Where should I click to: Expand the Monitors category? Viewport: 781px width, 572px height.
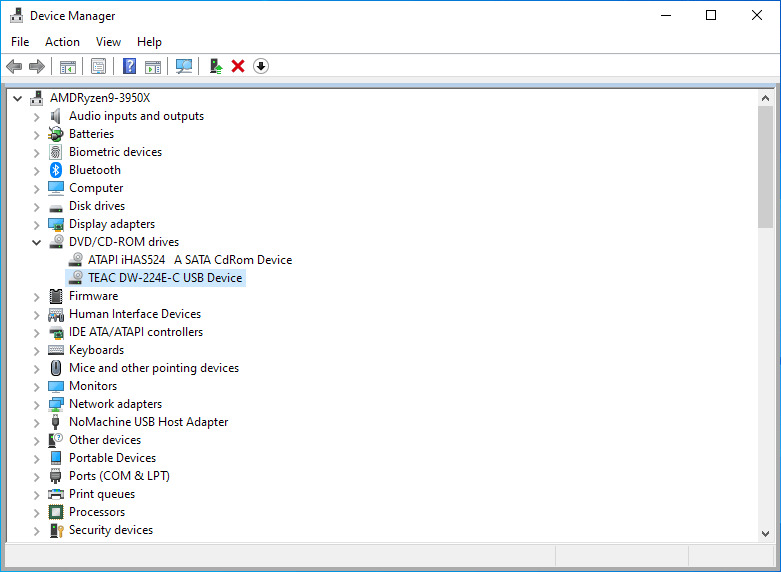pos(36,387)
